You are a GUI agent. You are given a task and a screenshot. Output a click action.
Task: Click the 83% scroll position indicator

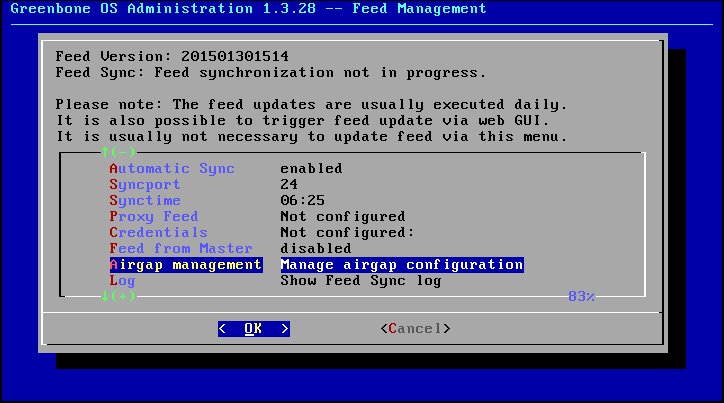(x=581, y=296)
